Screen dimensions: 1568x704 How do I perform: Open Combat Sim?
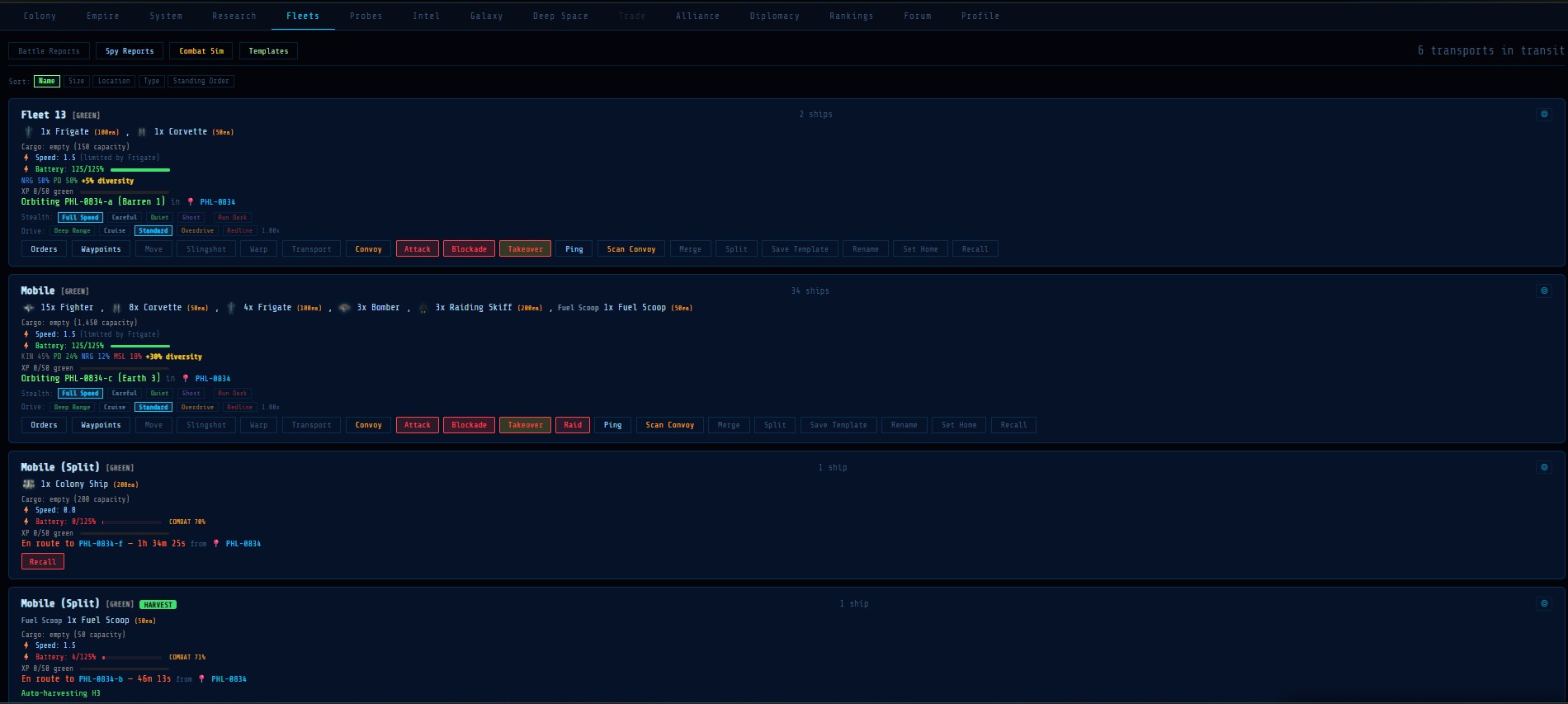coord(201,51)
